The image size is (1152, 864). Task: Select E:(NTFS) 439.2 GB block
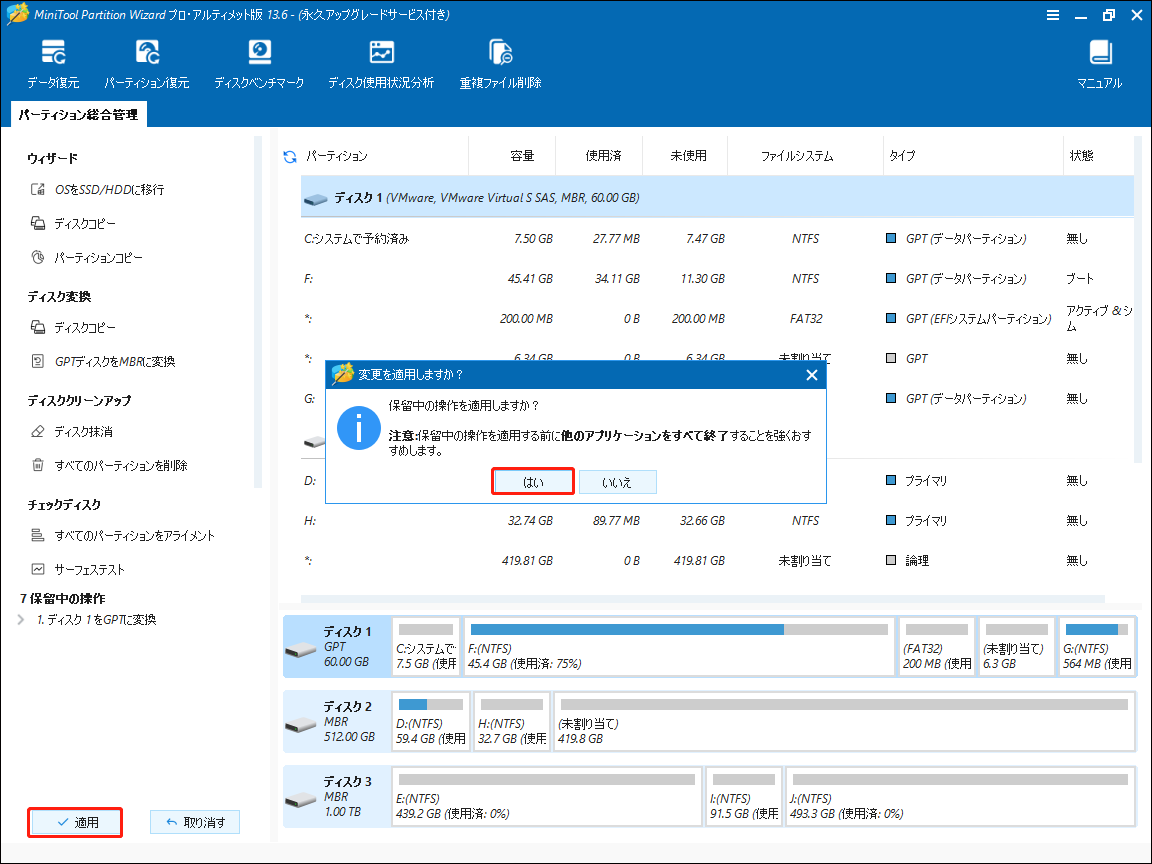pyautogui.click(x=547, y=797)
